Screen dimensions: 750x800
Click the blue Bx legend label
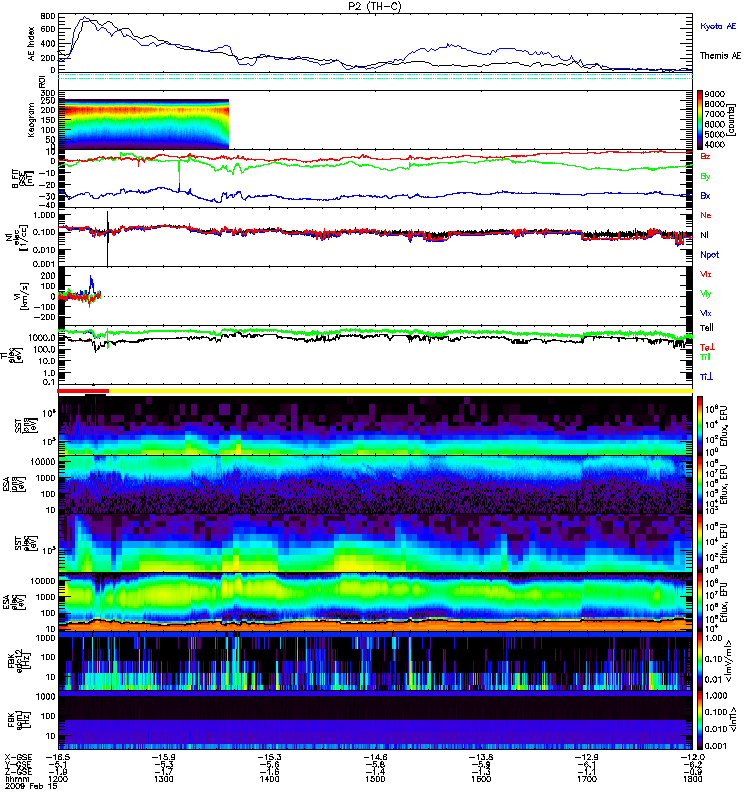[x=705, y=195]
